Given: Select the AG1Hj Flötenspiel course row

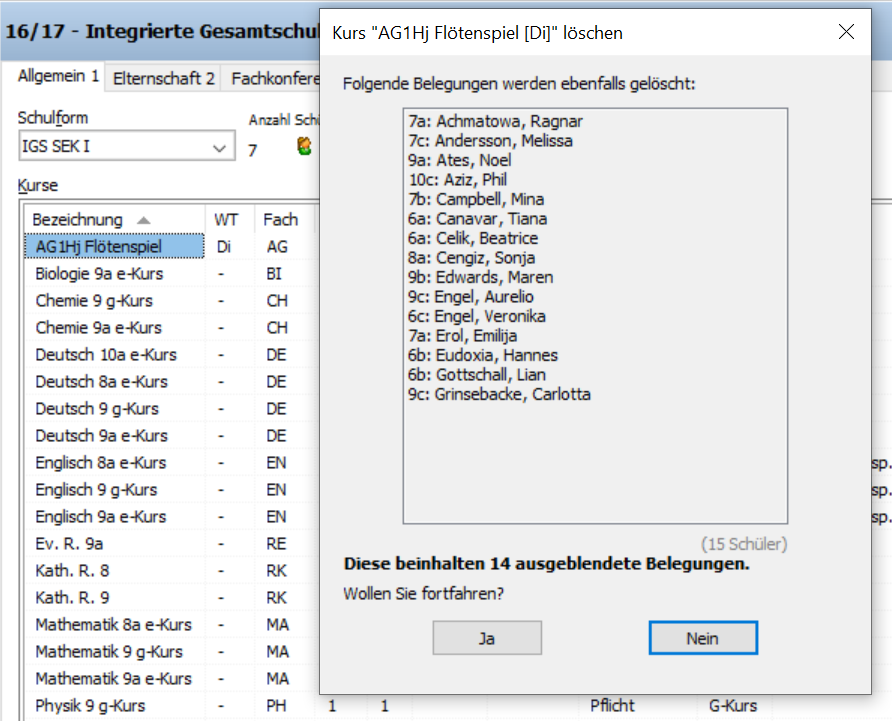Looking at the screenshot, I should click(98, 246).
